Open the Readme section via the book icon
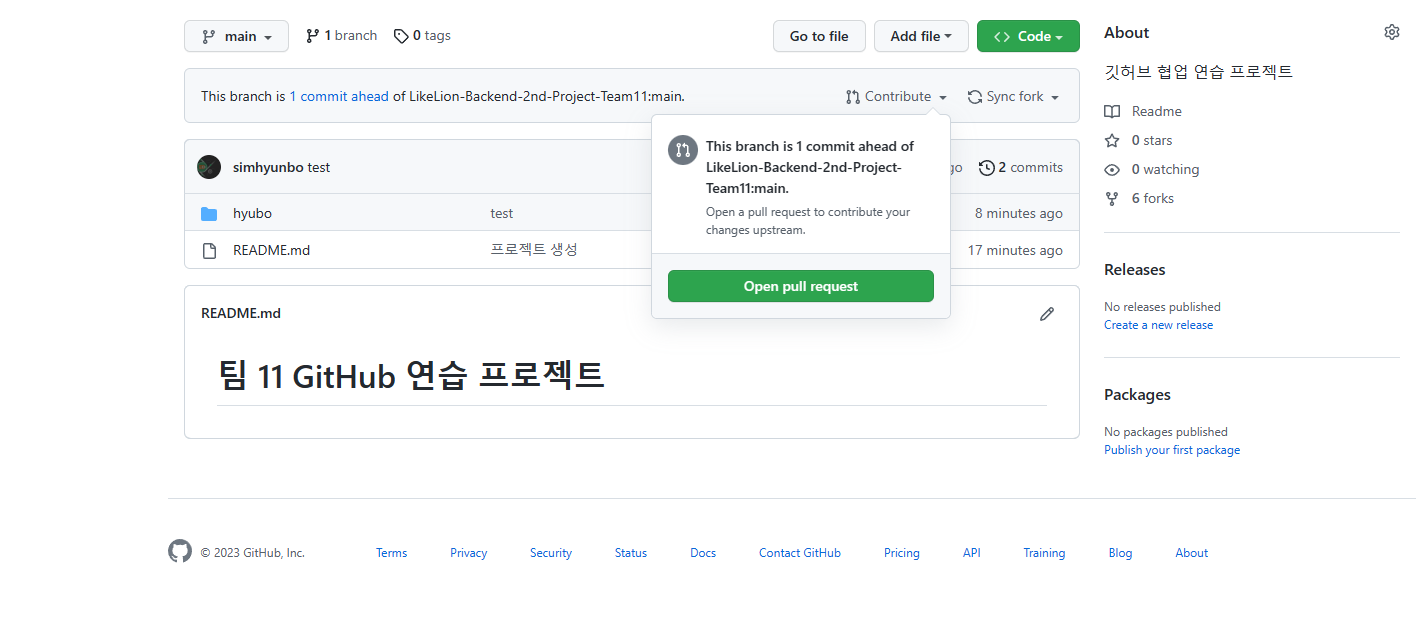The image size is (1424, 640). tap(1112, 111)
